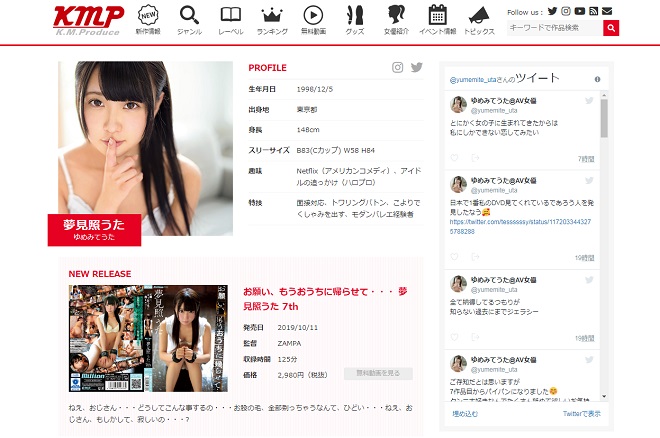Focus the キーワードで作品検索 search field
Image resolution: width=660 pixels, height=438 pixels.
click(555, 28)
